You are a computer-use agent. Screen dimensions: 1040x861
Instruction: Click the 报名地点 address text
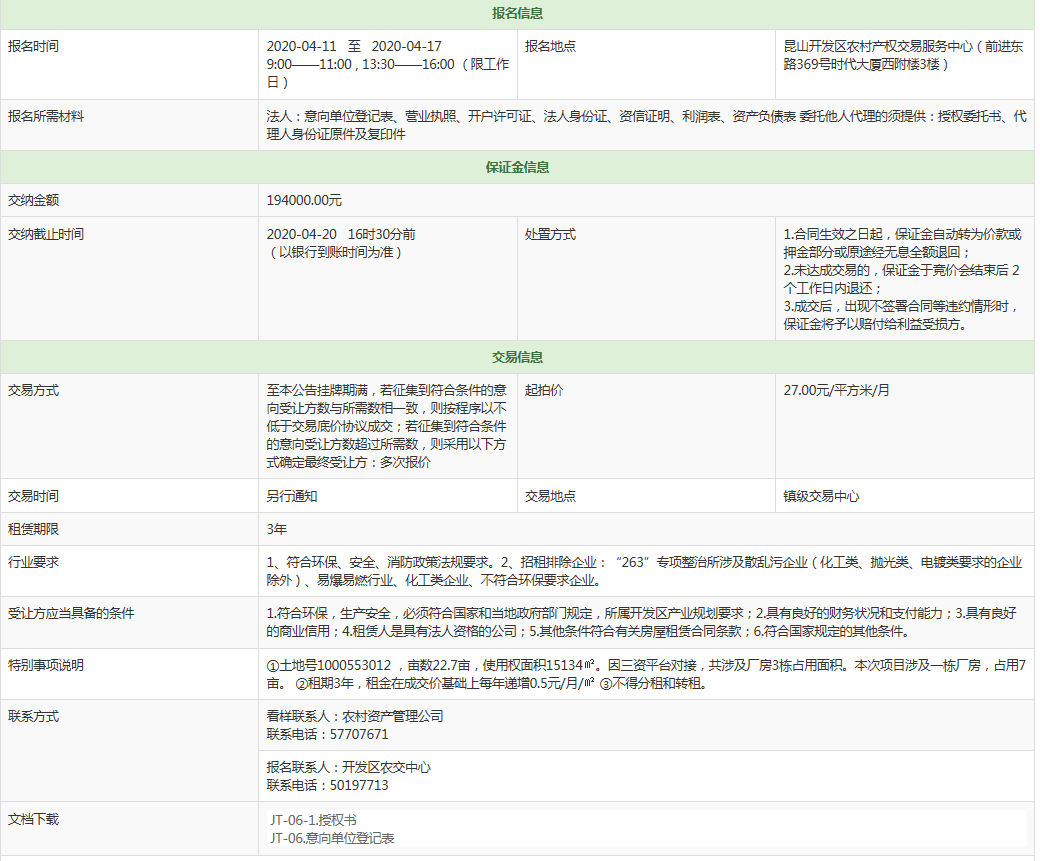tap(904, 55)
